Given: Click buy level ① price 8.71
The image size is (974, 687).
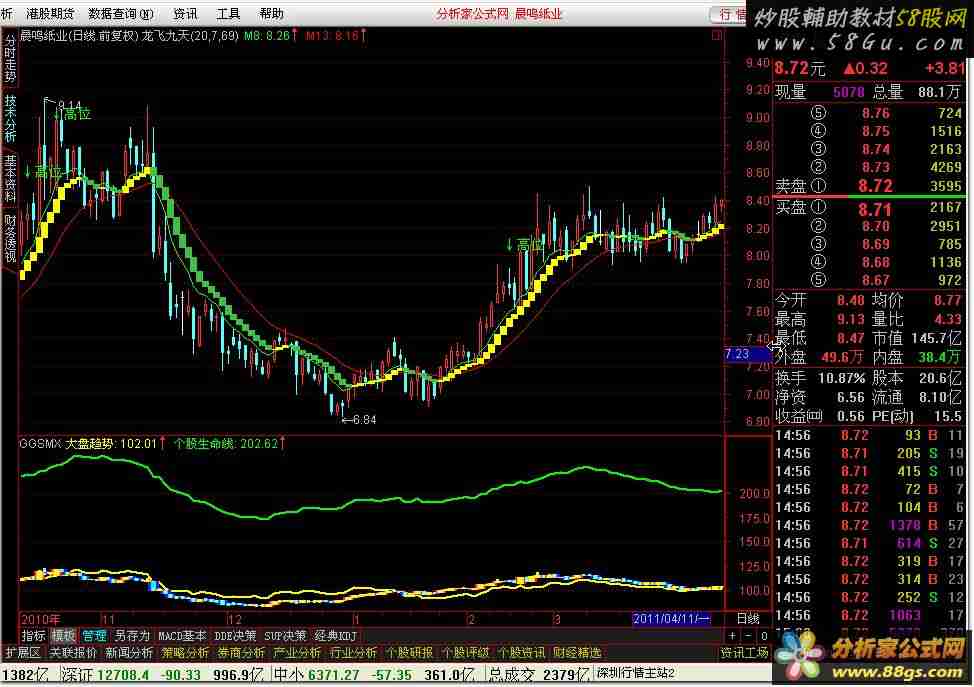Looking at the screenshot, I should [x=875, y=209].
